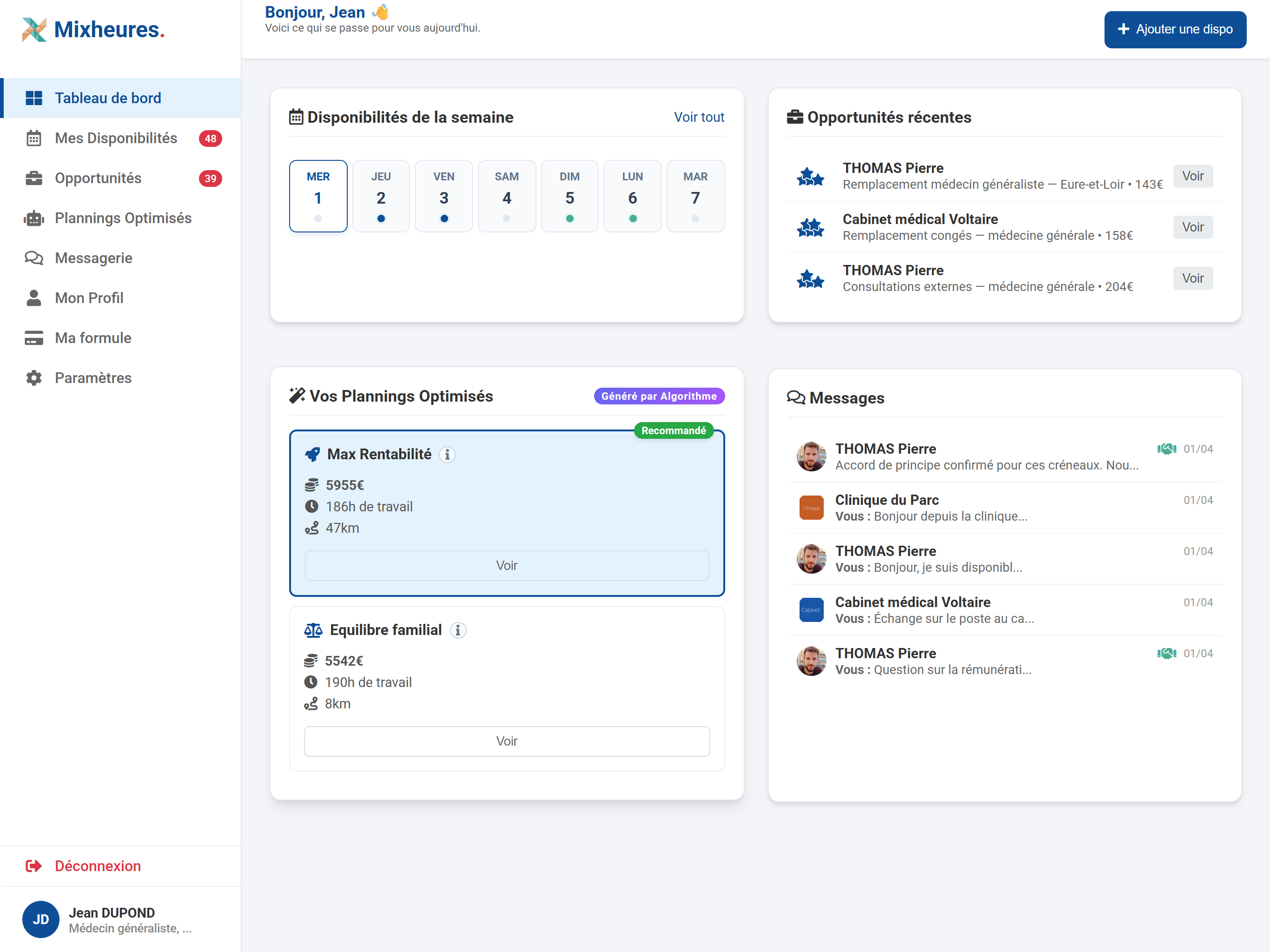The image size is (1270, 952).
Task: Open Paramètres with the gear icon
Action: (x=34, y=377)
